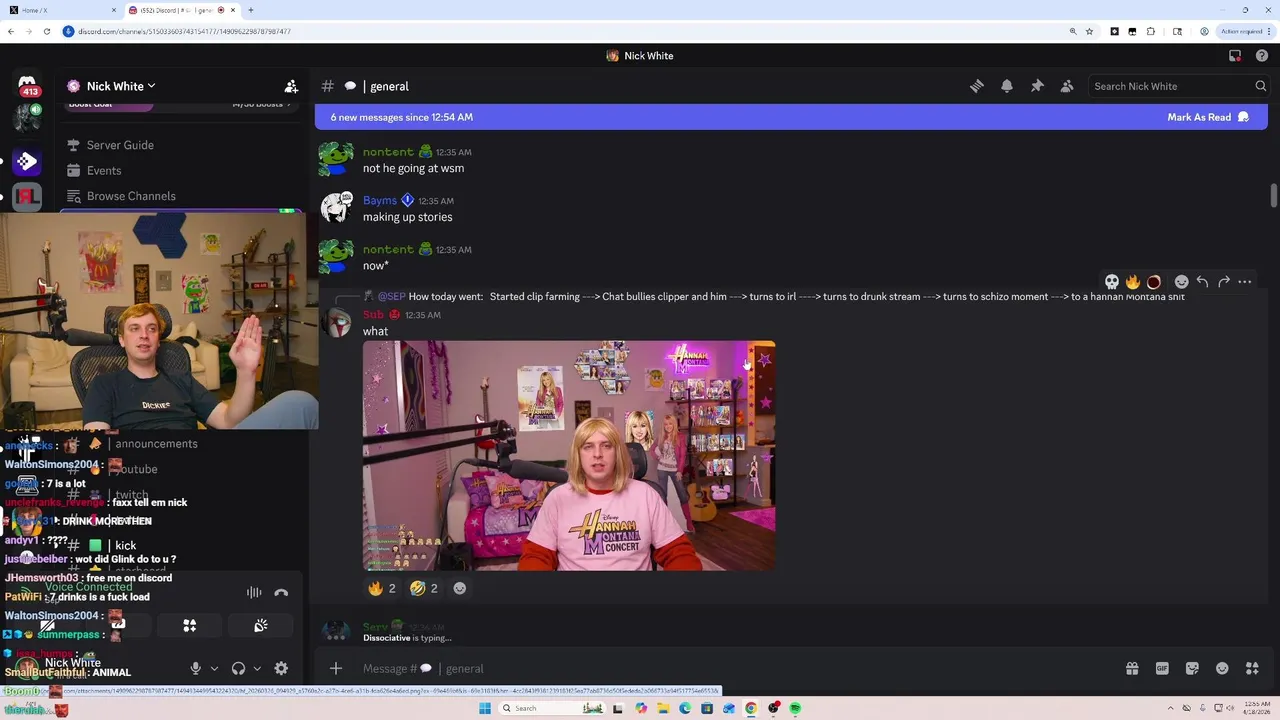Click username Sub on the 'what' message
Screen dimensions: 1280x720
coord(373,314)
